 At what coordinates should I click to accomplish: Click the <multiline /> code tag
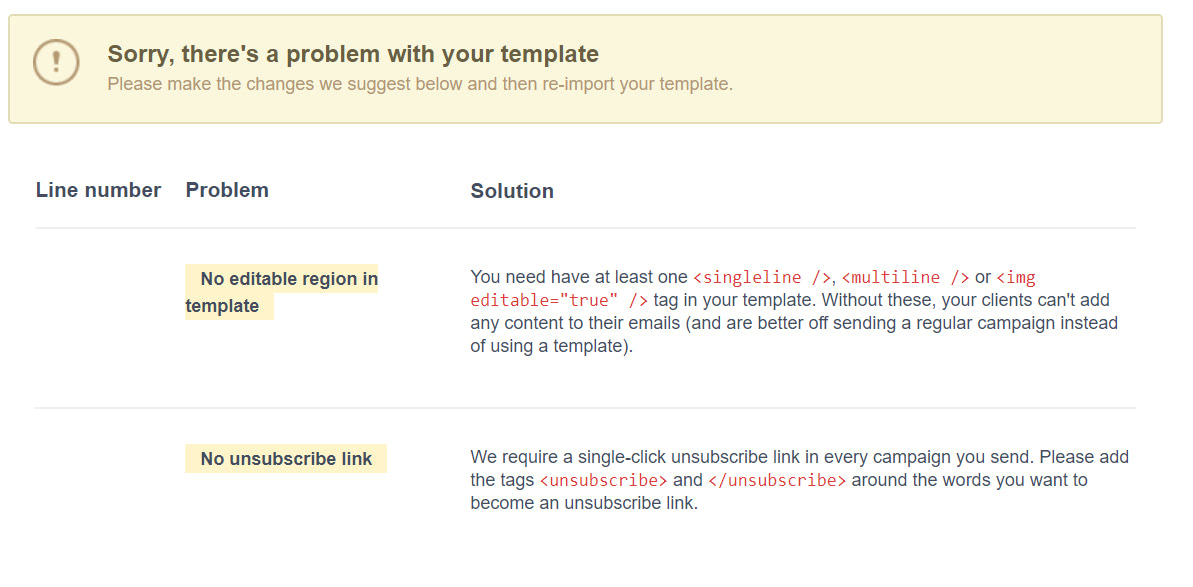[905, 277]
